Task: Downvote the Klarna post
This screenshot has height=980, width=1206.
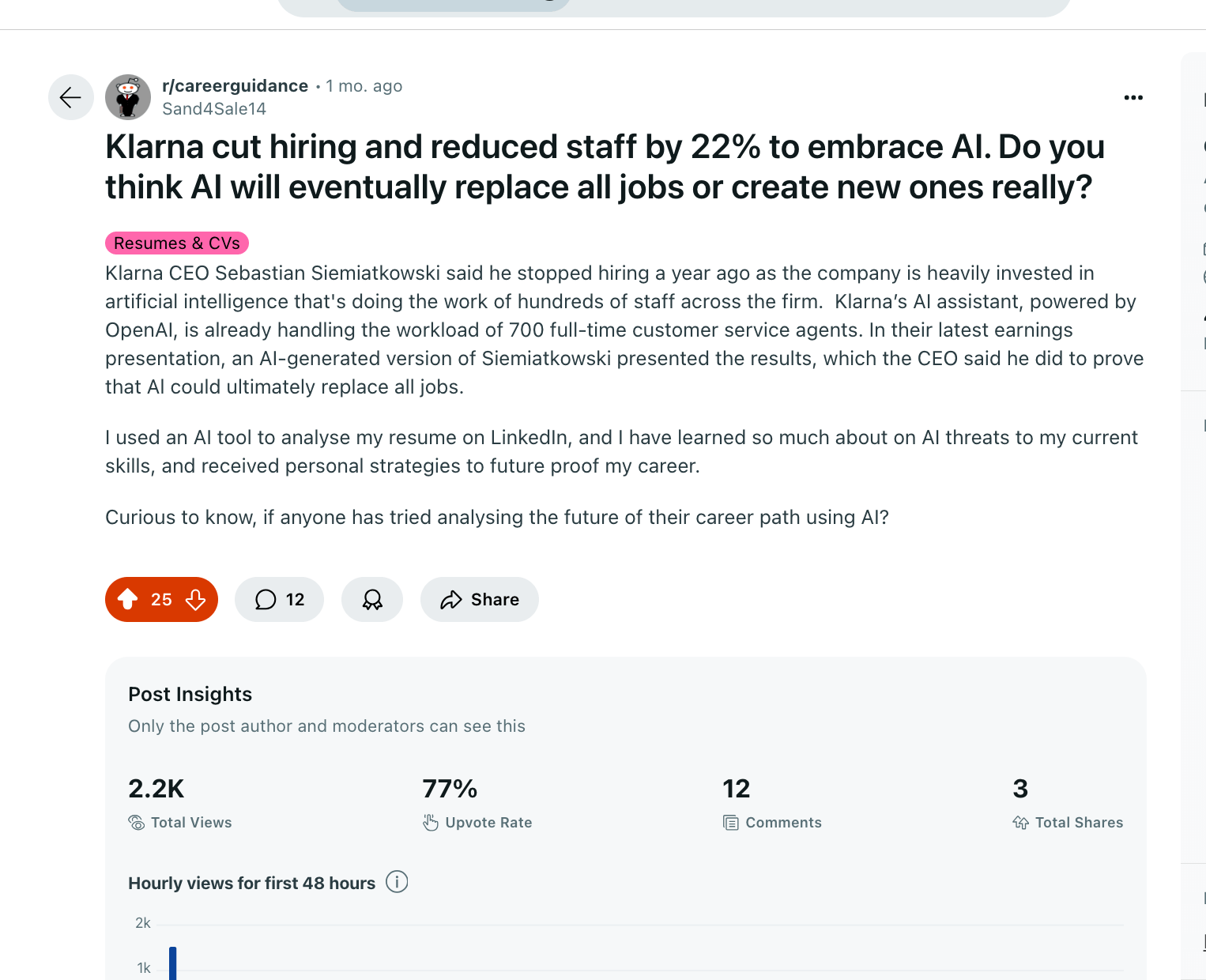Action: (x=196, y=600)
